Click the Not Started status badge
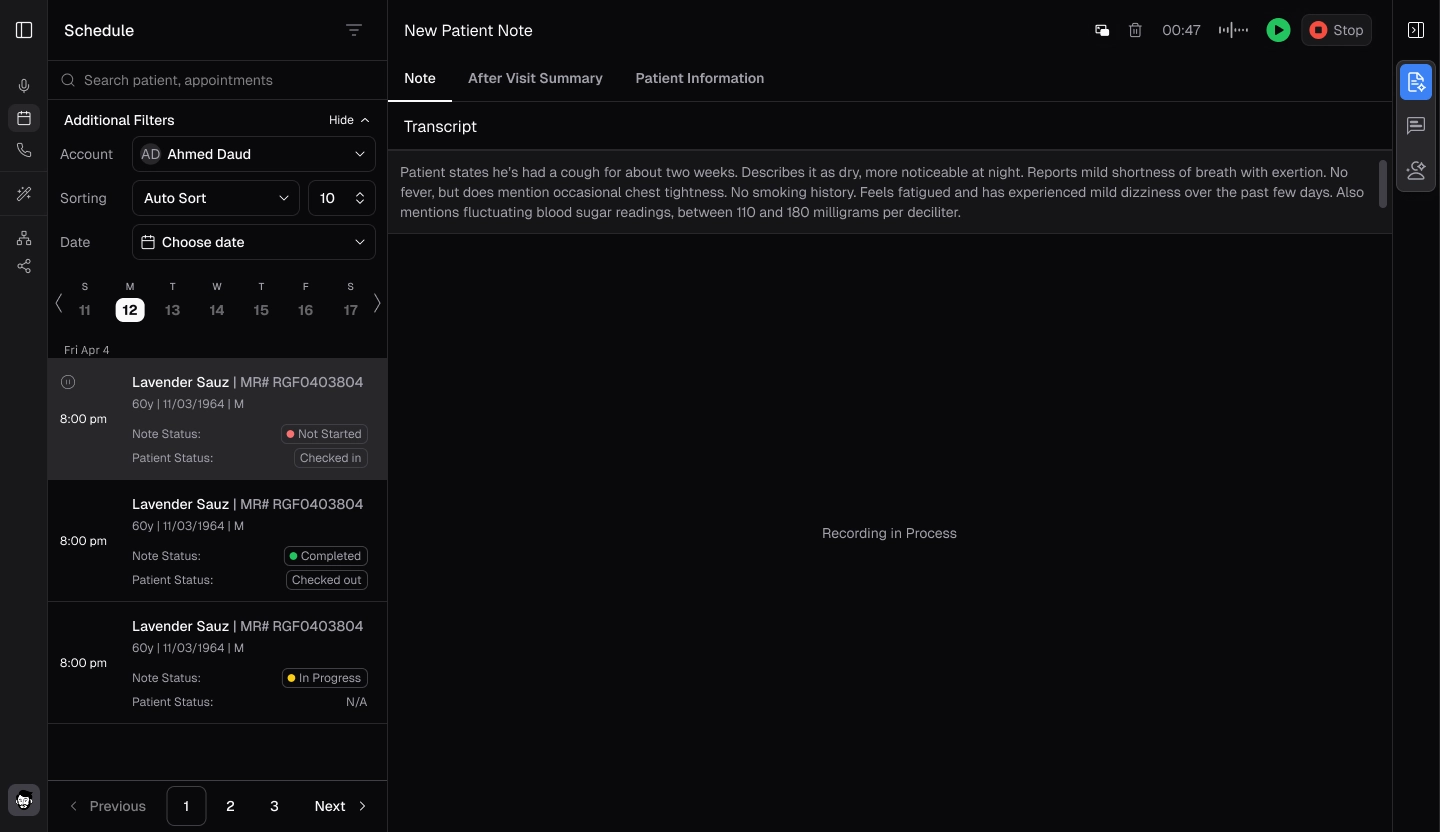 [x=324, y=434]
